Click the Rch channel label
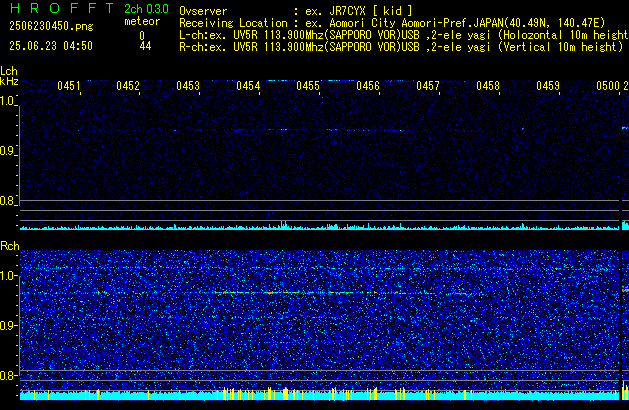Image resolution: width=629 pixels, height=410 pixels. 10,246
